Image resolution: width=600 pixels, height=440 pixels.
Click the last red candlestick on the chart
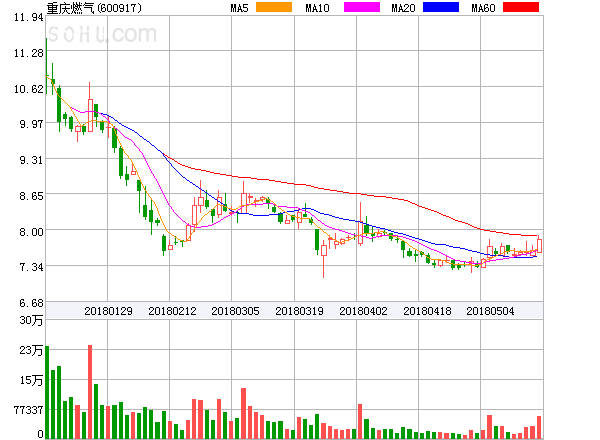click(539, 245)
